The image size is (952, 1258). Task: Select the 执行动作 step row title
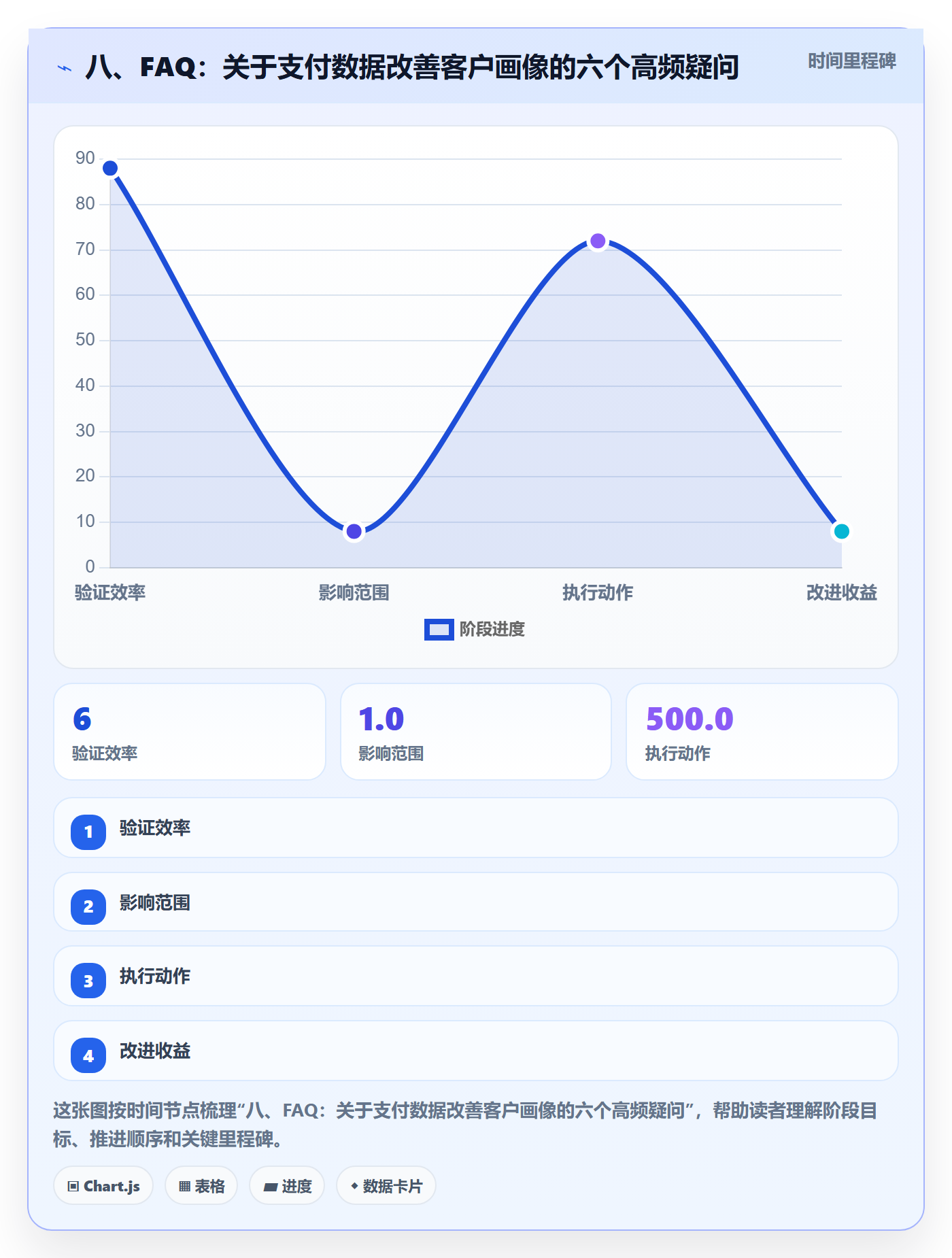[155, 976]
